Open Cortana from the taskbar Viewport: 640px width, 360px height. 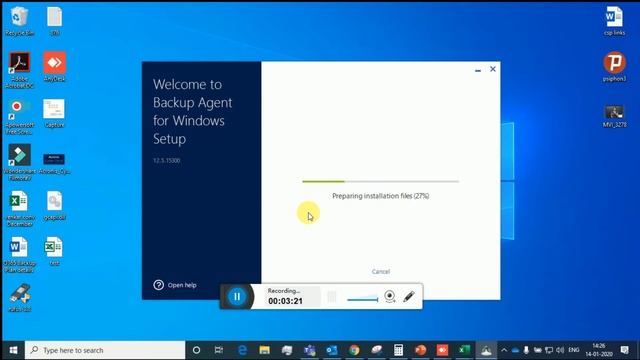point(196,350)
